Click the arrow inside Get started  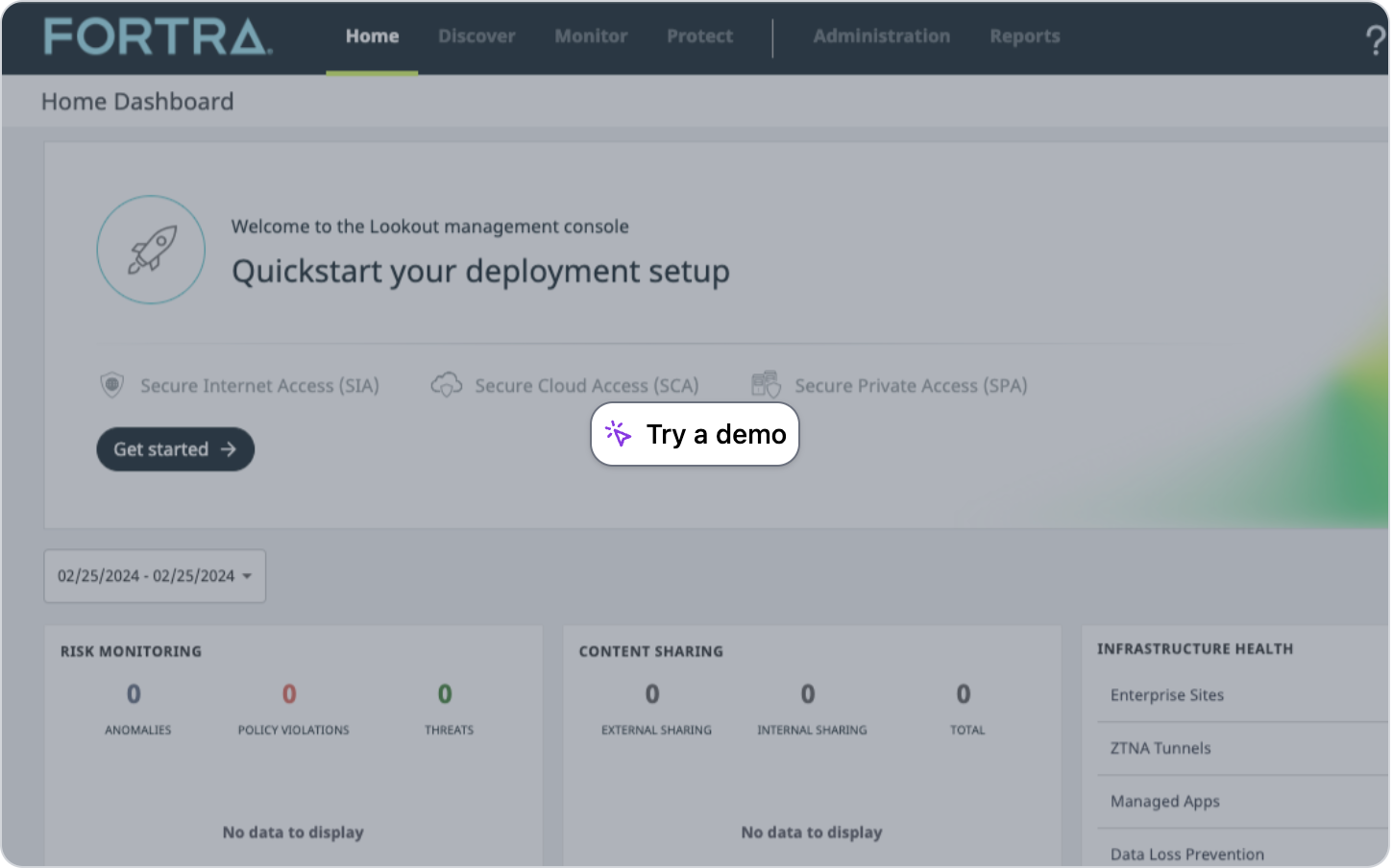point(229,449)
